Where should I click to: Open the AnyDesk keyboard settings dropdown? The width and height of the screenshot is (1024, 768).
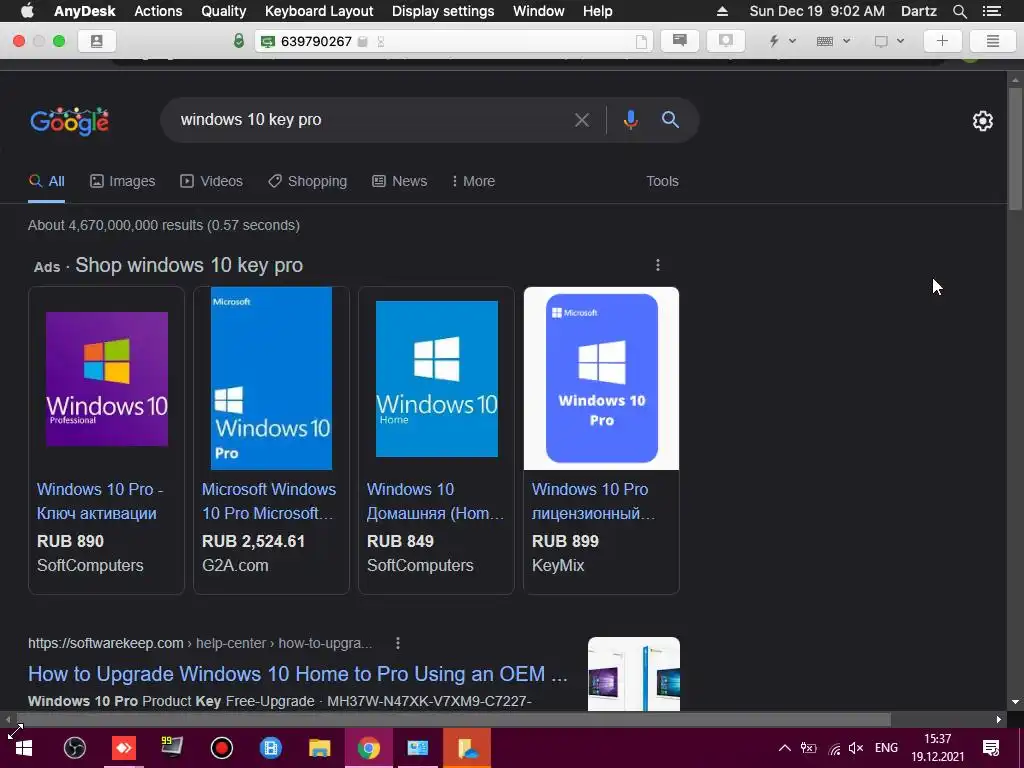coord(833,41)
